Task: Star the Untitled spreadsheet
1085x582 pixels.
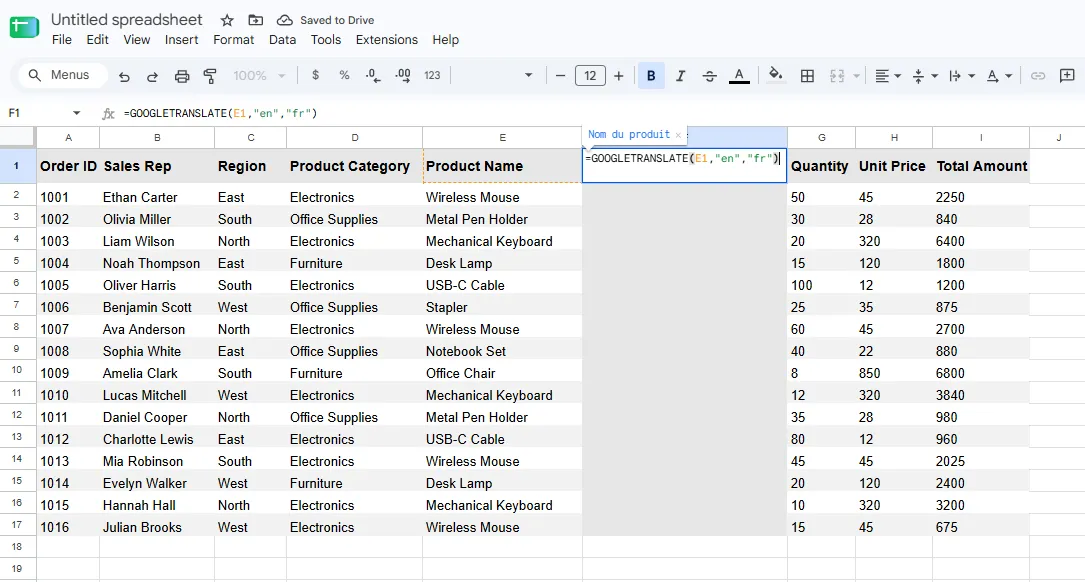Action: [x=227, y=20]
